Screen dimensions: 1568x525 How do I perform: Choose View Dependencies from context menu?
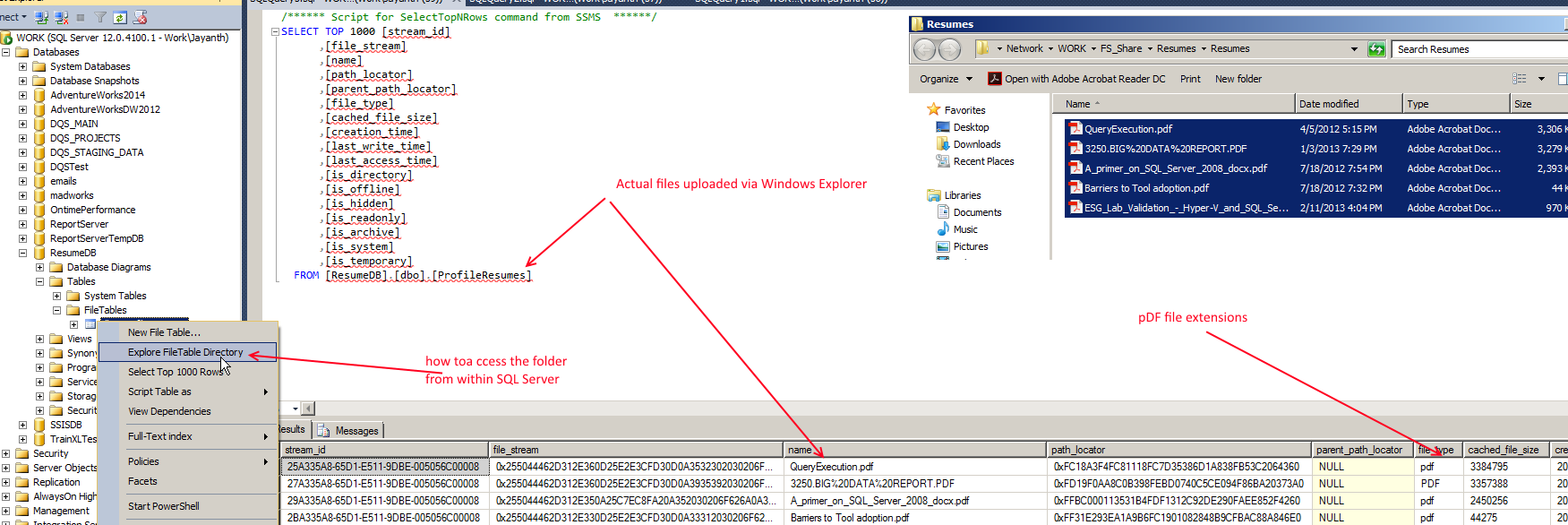[188, 411]
